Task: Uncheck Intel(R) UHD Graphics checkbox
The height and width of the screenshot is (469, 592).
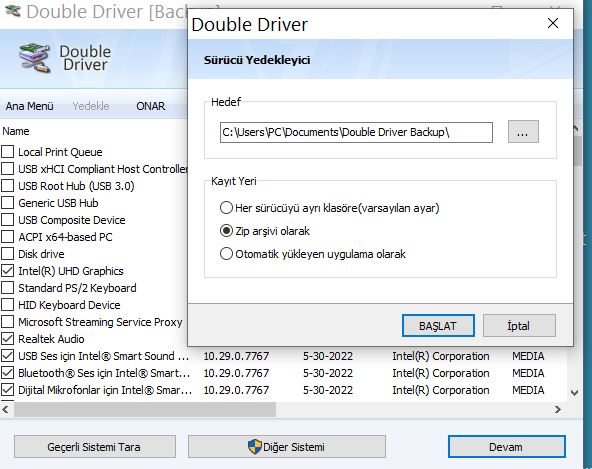Action: pyautogui.click(x=8, y=271)
